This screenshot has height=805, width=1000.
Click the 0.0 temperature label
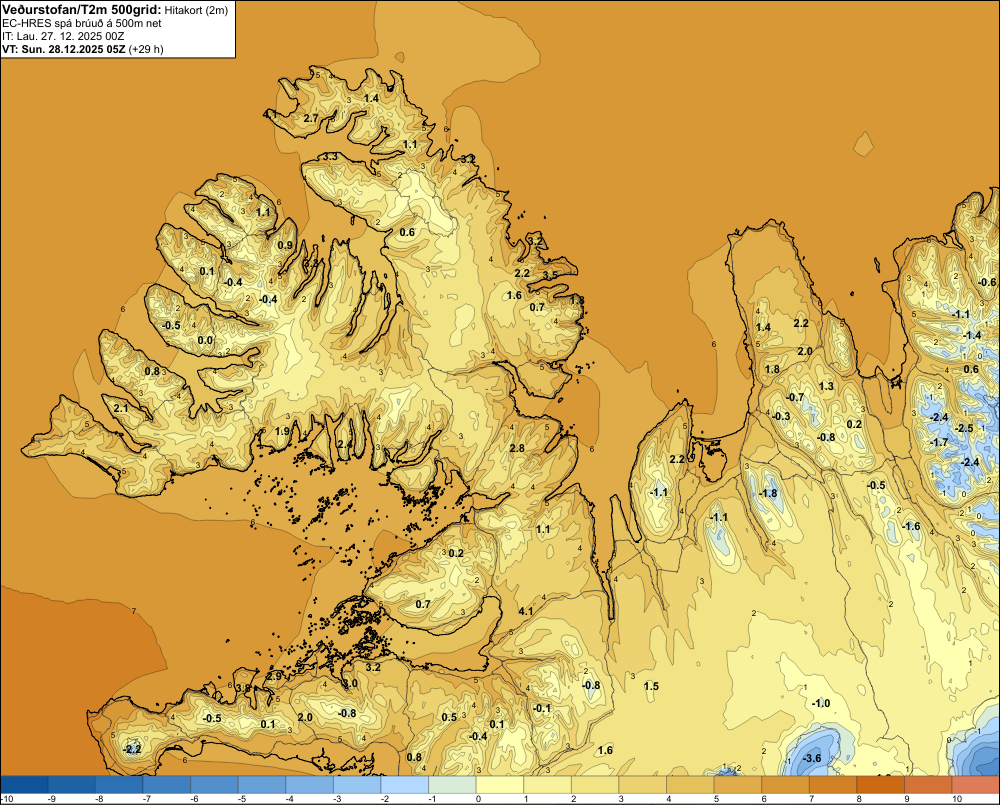point(205,341)
